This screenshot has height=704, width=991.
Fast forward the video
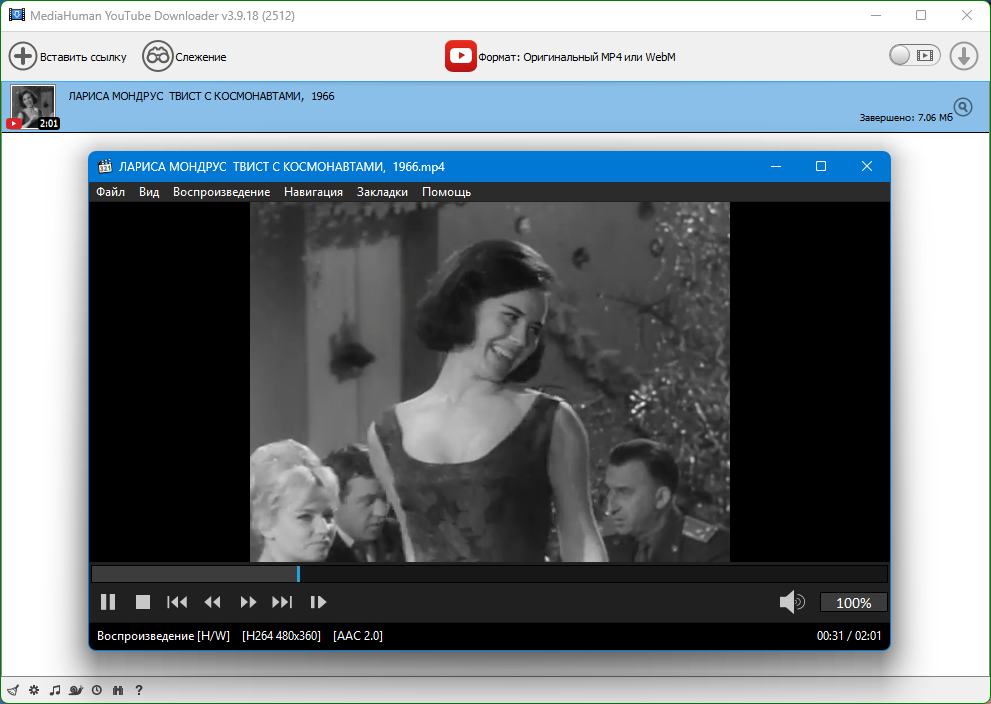click(248, 602)
